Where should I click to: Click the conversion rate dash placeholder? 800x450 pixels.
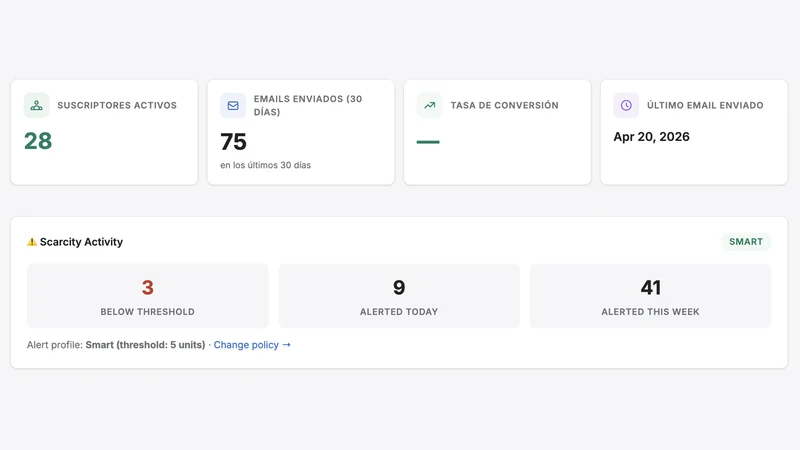[428, 142]
